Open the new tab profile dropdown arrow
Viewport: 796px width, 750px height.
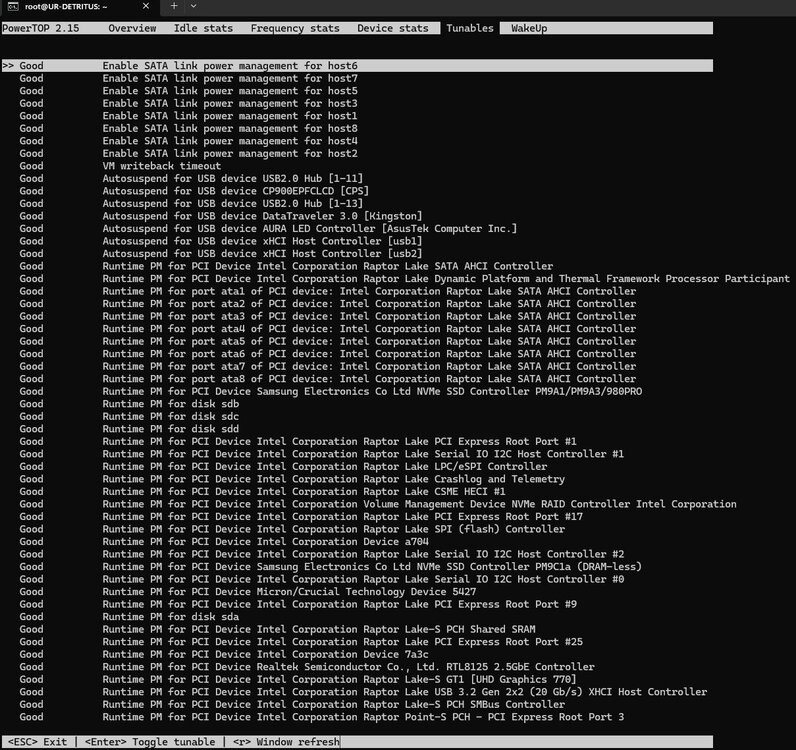pyautogui.click(x=193, y=6)
